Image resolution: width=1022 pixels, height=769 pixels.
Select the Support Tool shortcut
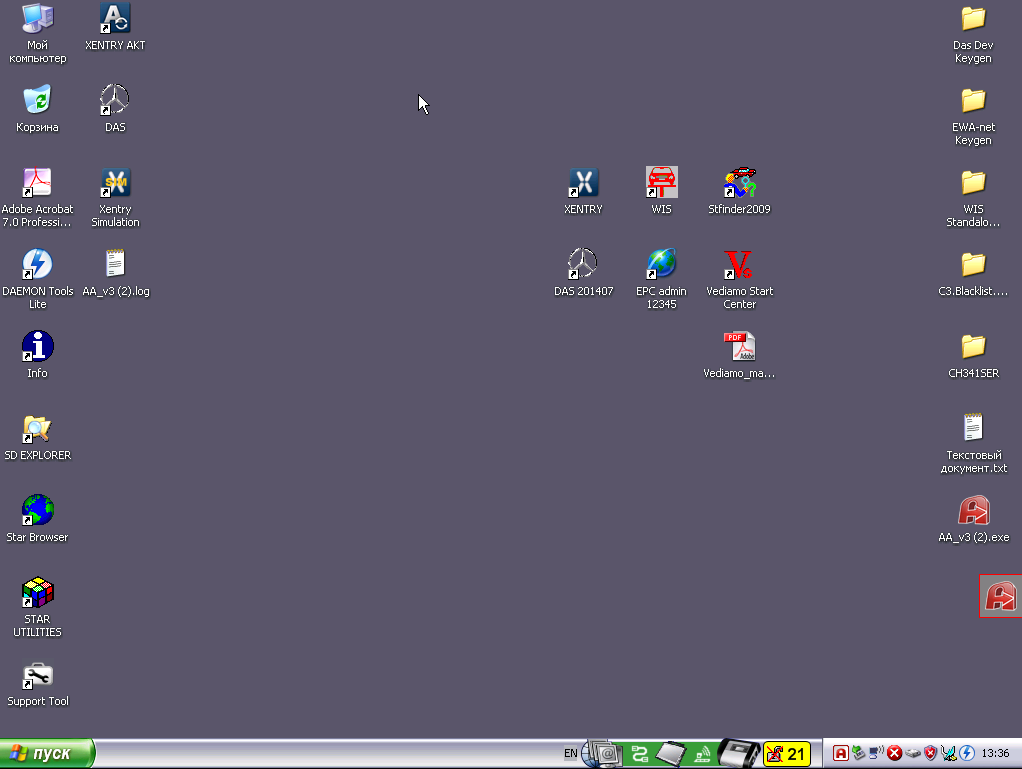(x=37, y=683)
